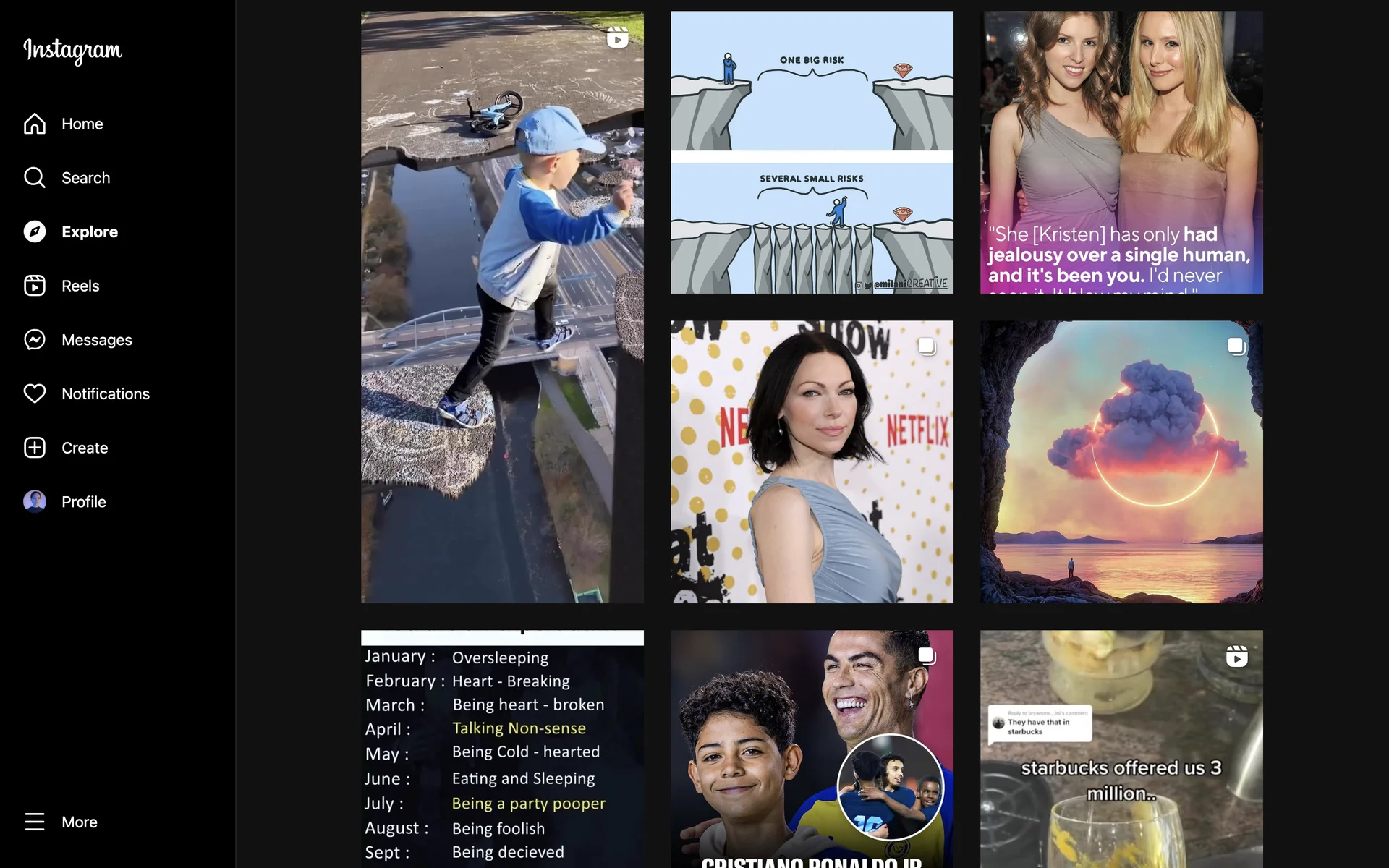
Task: Click the Home house icon
Action: 34,124
